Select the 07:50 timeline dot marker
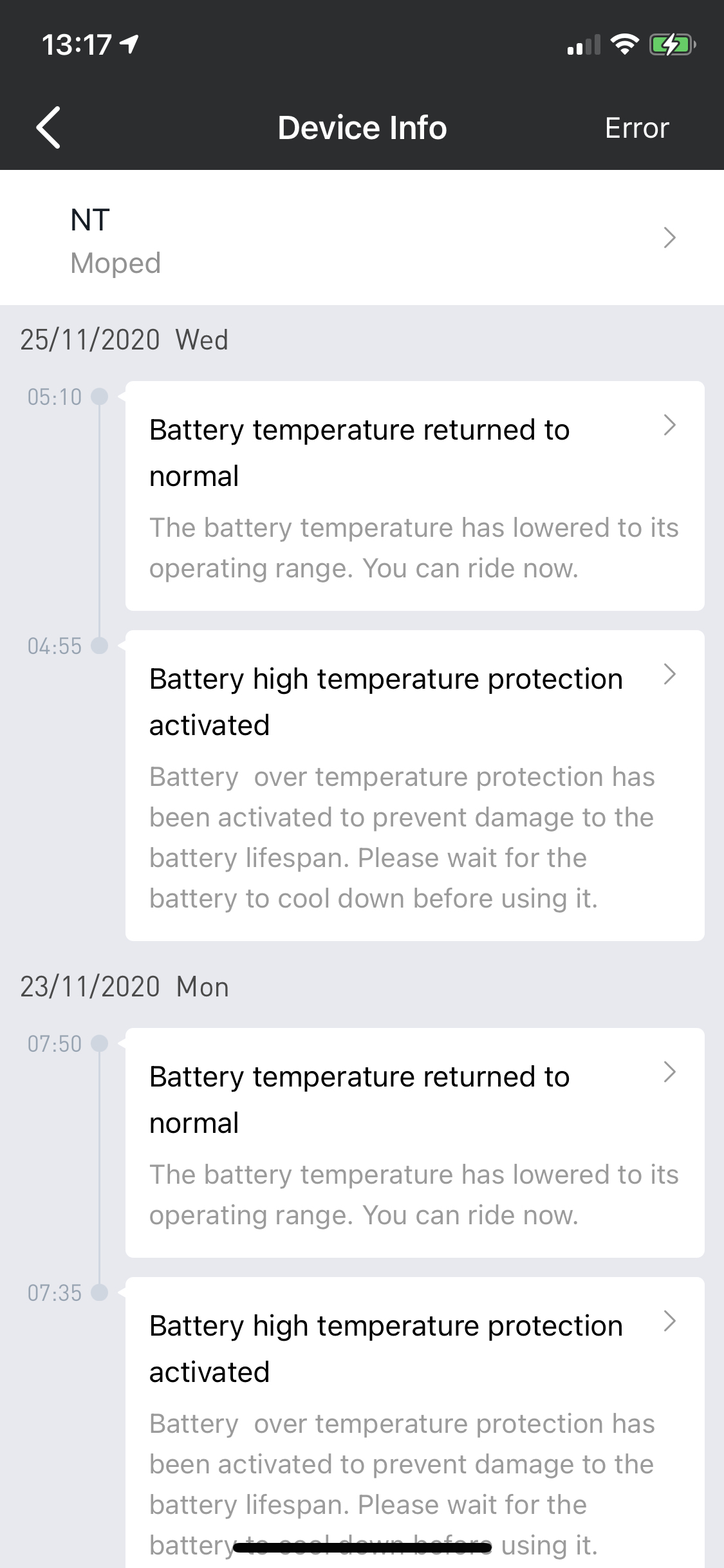 [x=100, y=1043]
